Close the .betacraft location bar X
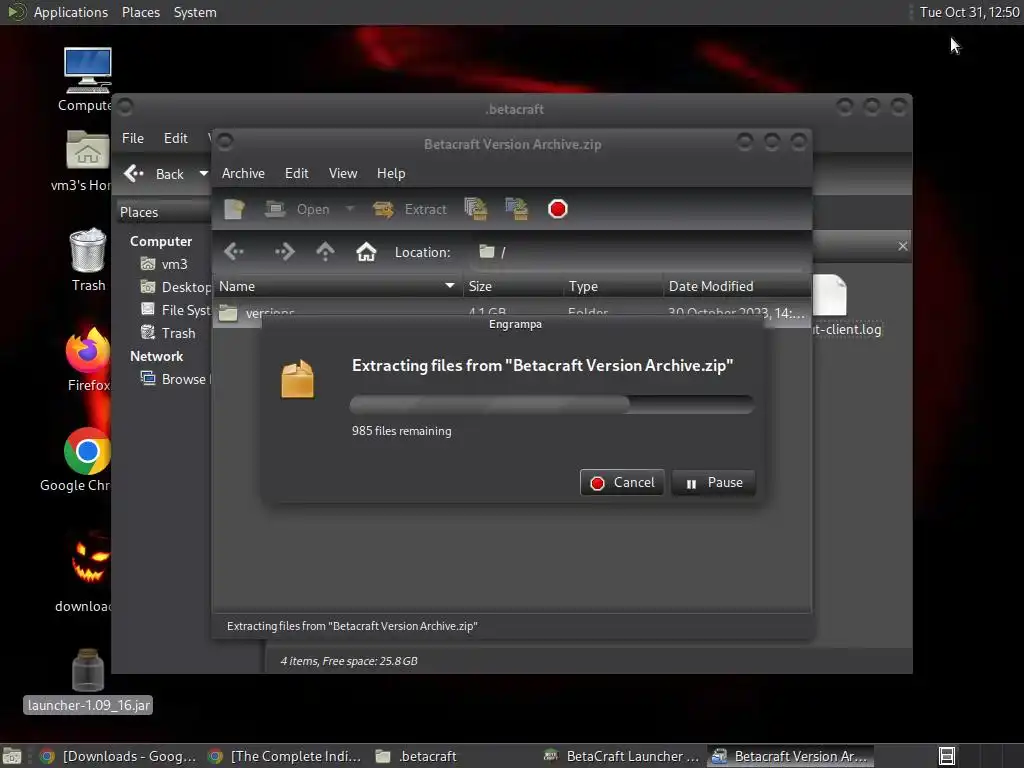The width and height of the screenshot is (1024, 768). 903,246
